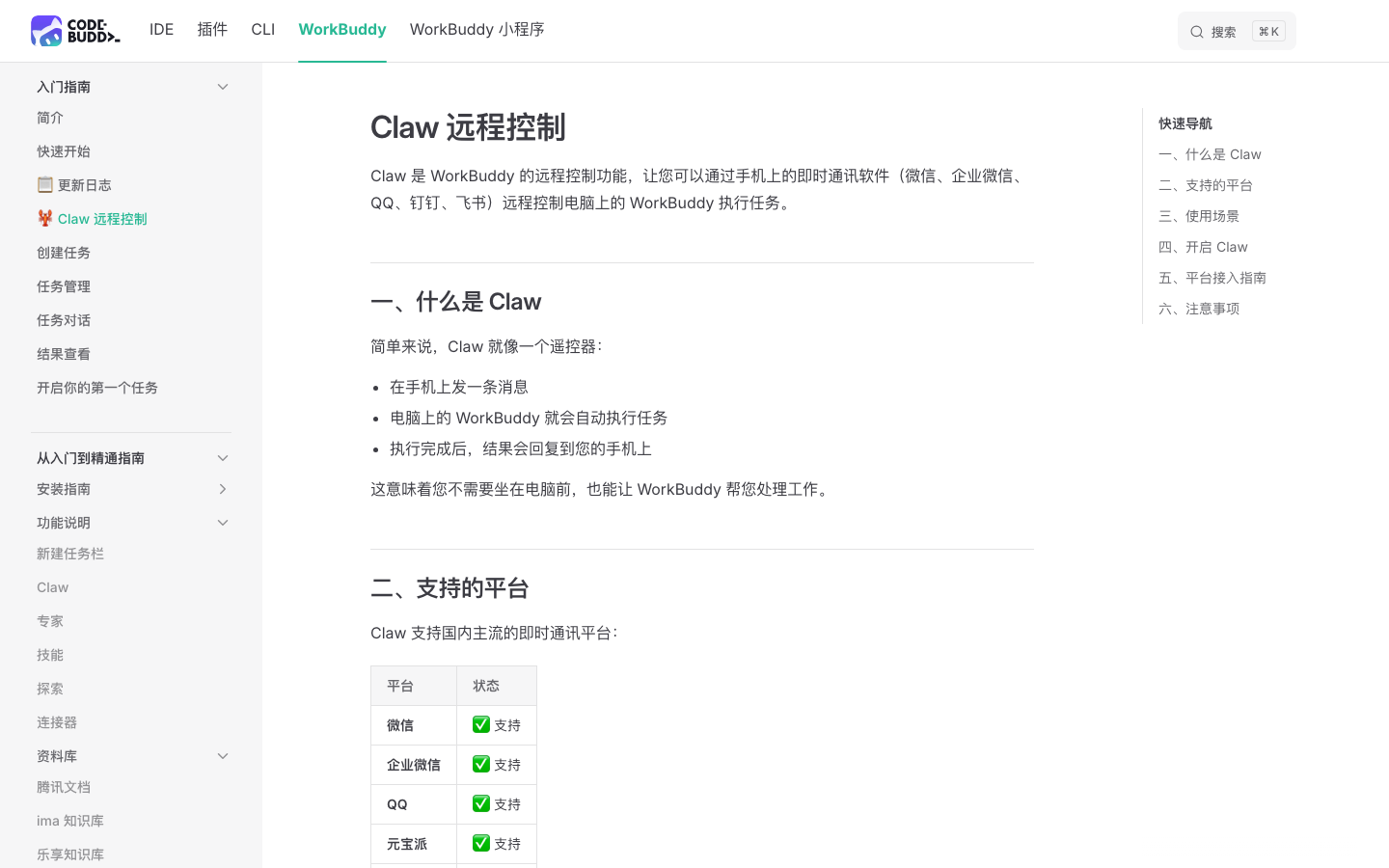Click the 快速导航 heading

(1185, 123)
